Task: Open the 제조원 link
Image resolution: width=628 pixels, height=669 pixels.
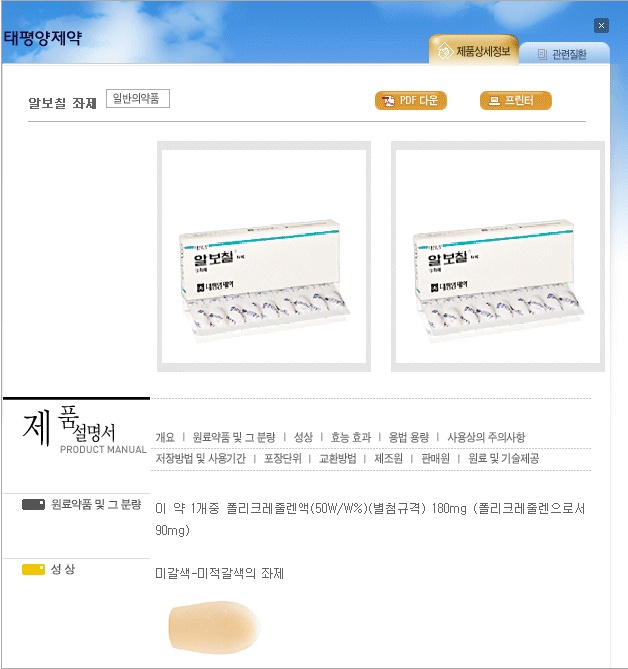Action: click(x=388, y=458)
